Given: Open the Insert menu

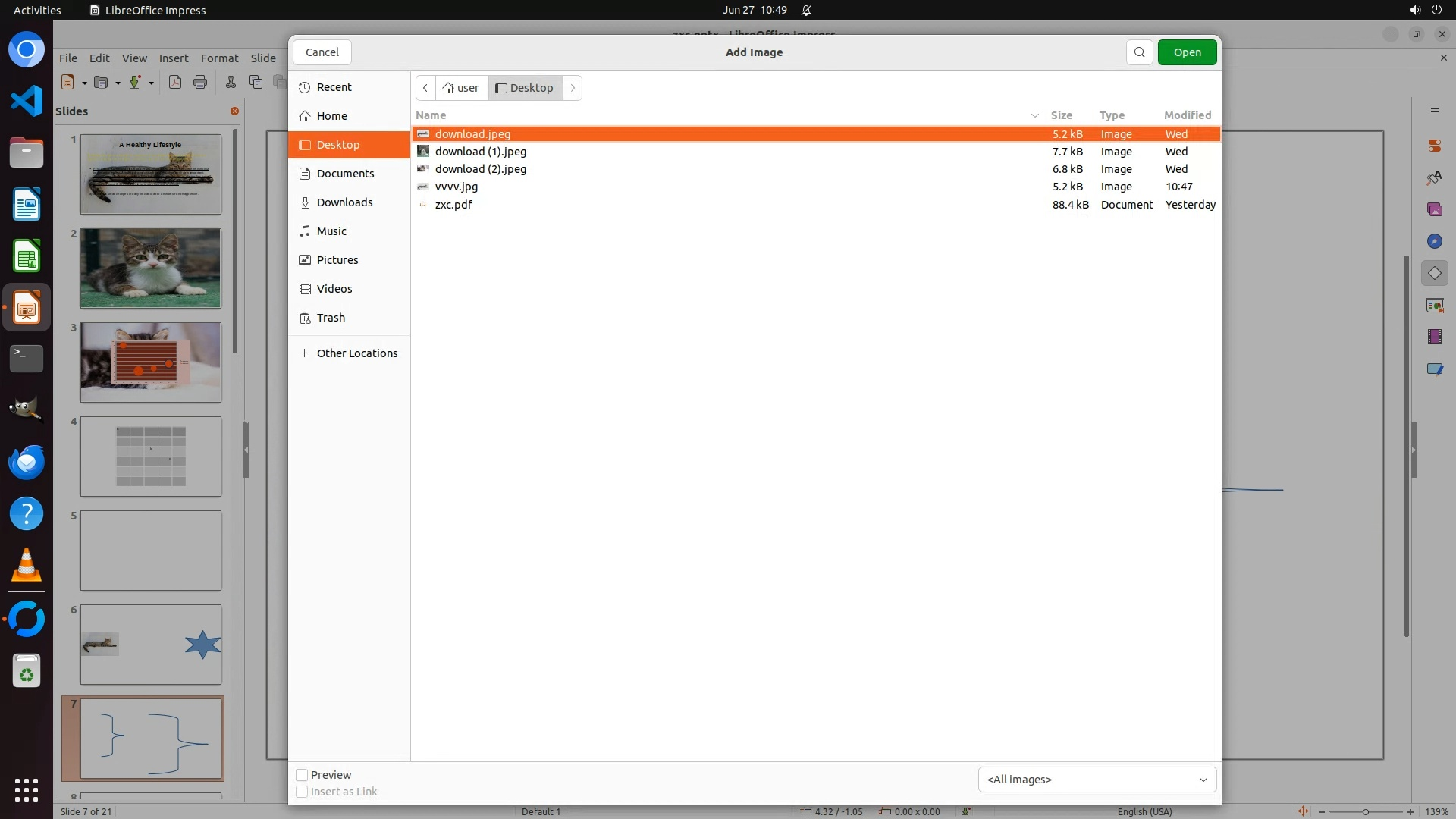Looking at the screenshot, I should pyautogui.click(x=173, y=58).
